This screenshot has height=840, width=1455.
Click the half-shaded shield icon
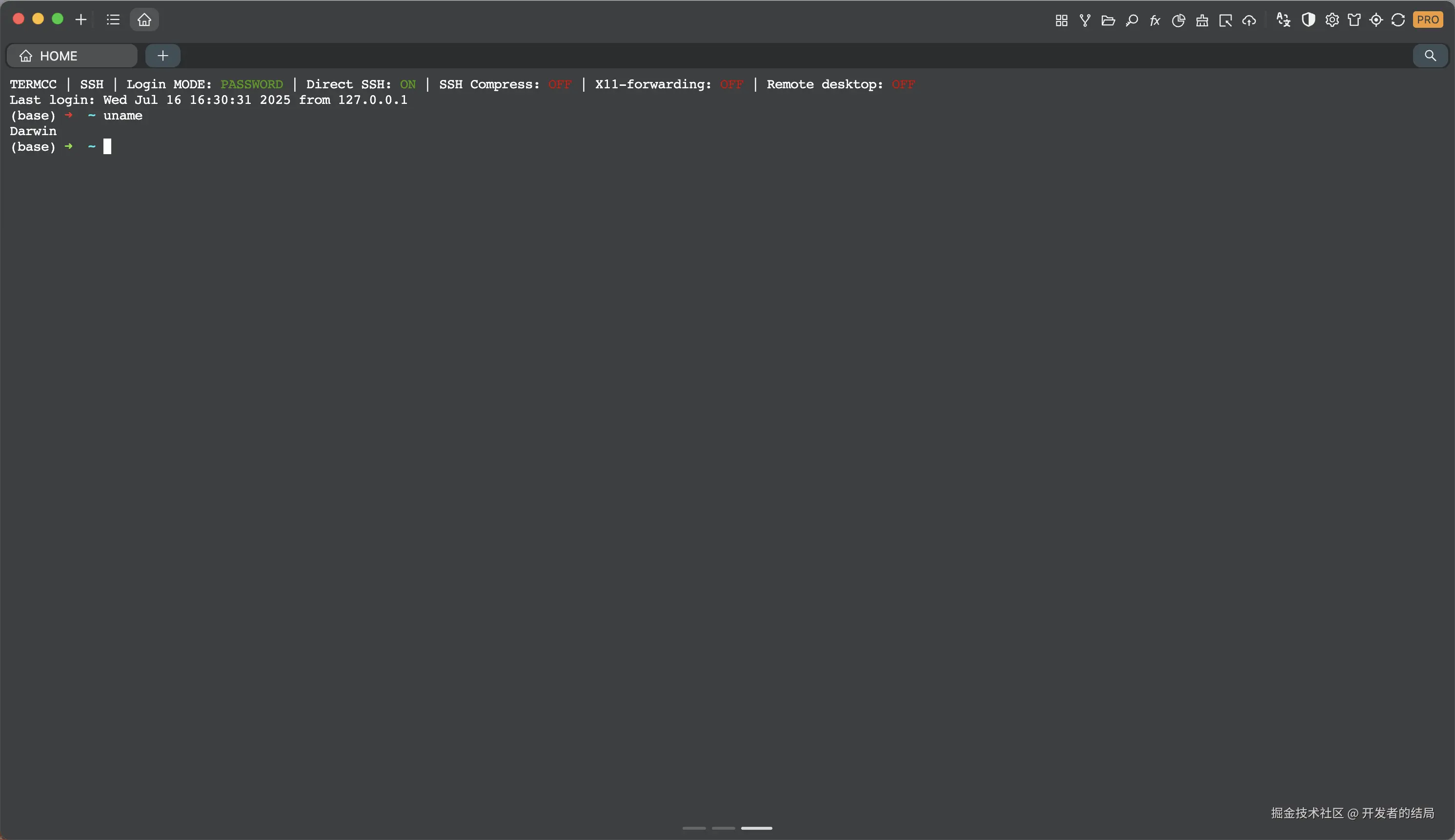[x=1308, y=20]
